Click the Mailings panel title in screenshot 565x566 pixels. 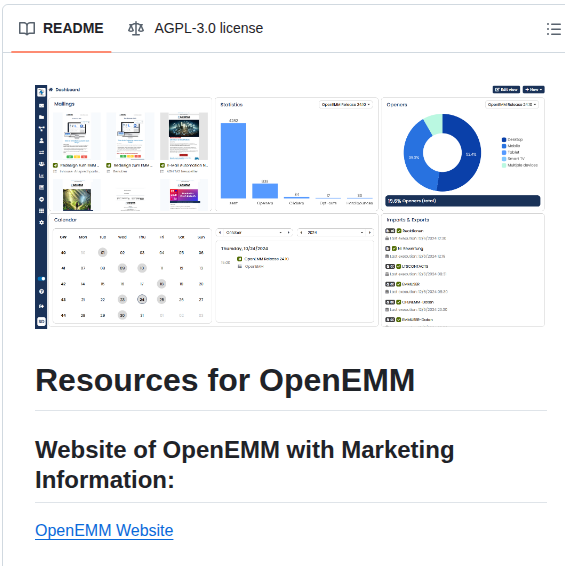click(x=64, y=104)
